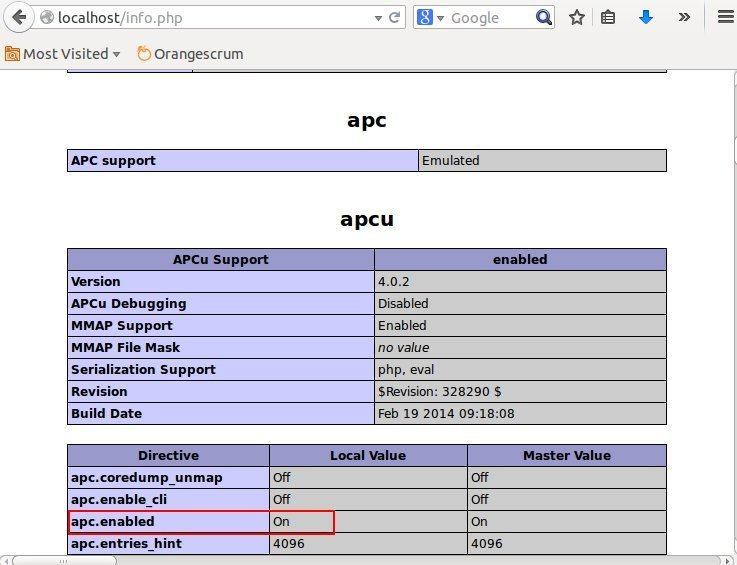
Task: Select the apc.enabled directive name
Action: point(168,522)
